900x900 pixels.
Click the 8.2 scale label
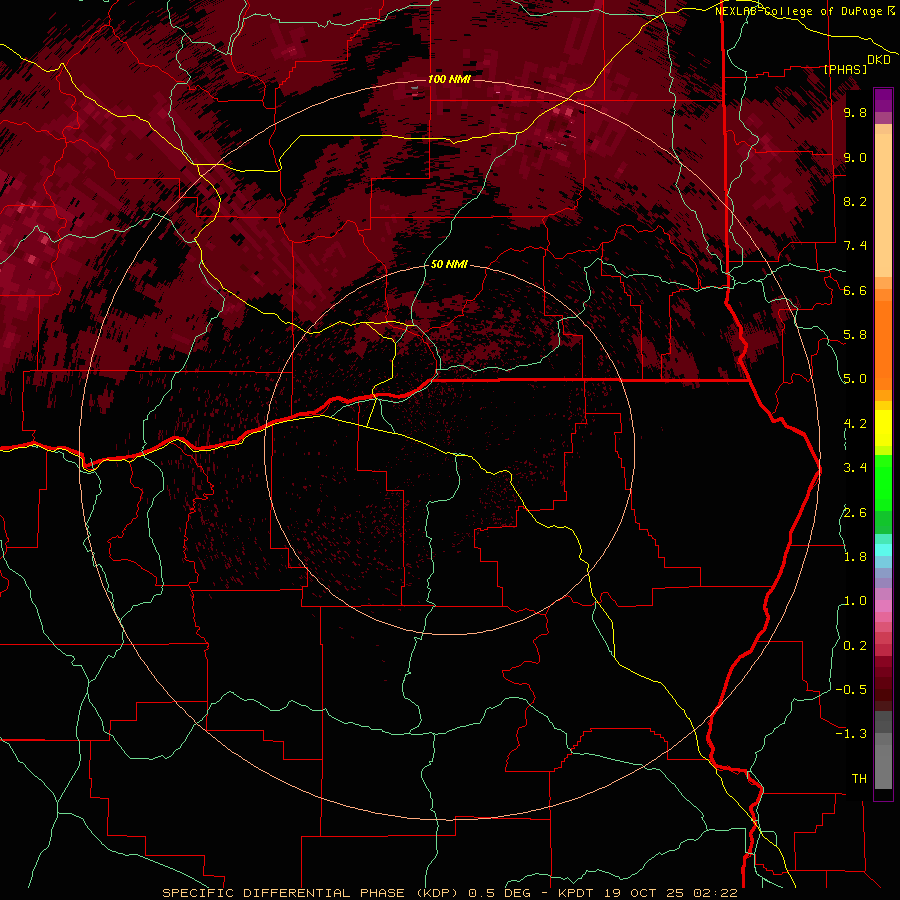point(855,201)
